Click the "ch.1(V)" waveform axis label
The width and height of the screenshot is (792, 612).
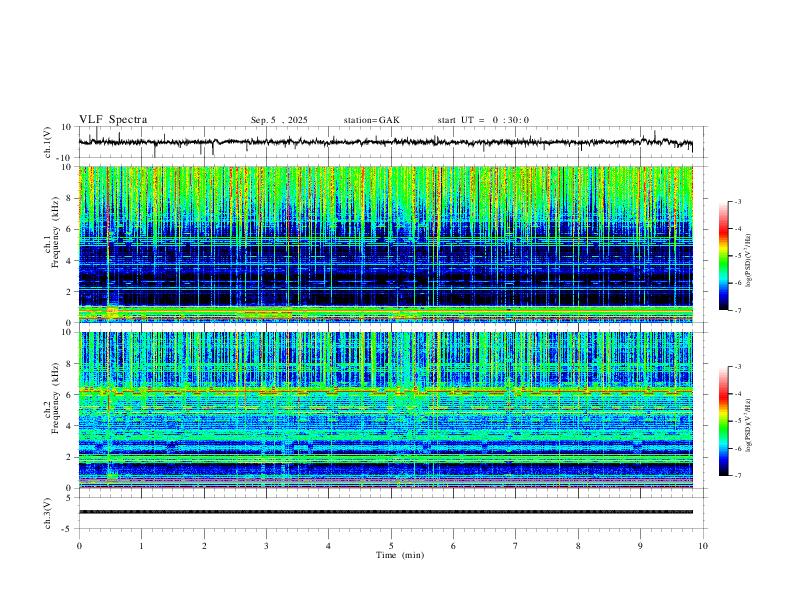(48, 142)
